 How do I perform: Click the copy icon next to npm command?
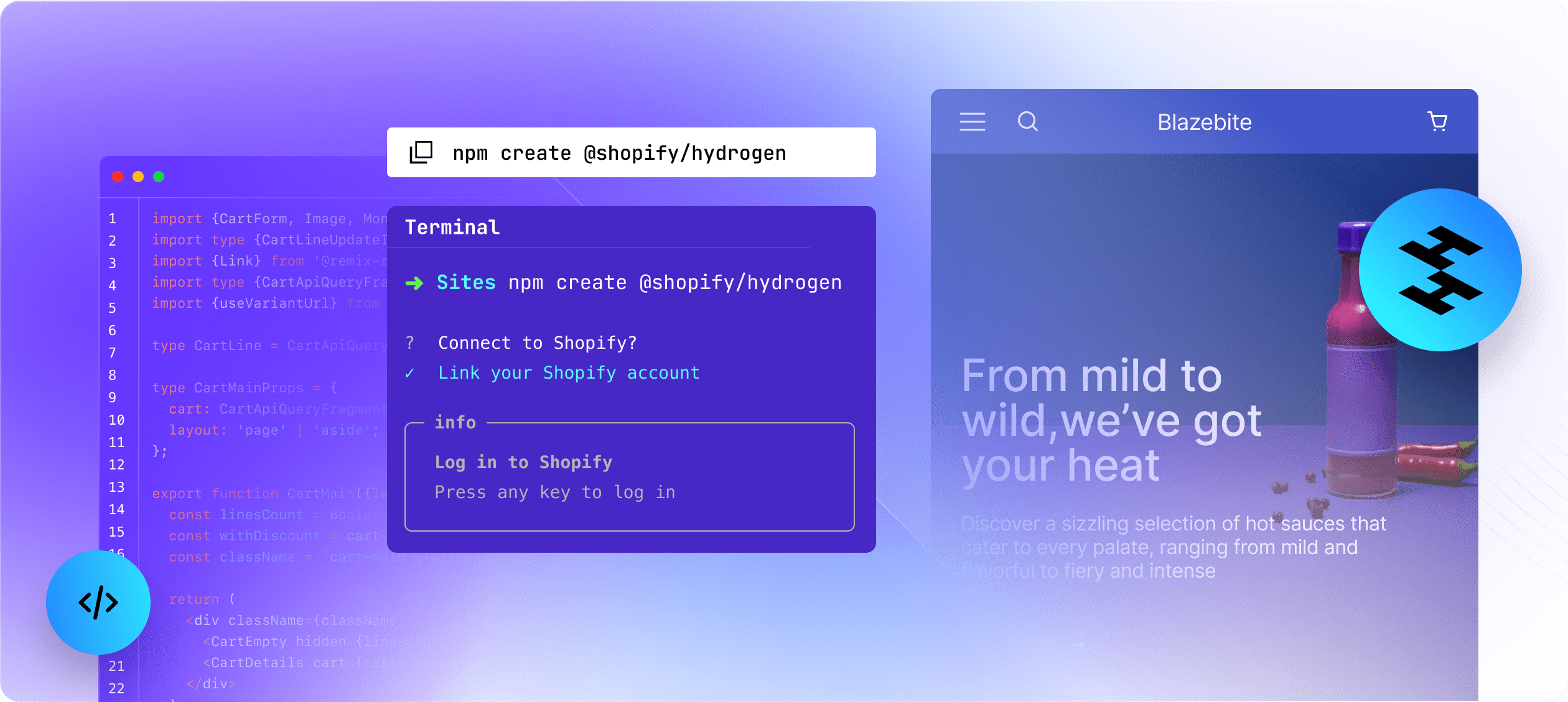click(x=419, y=153)
